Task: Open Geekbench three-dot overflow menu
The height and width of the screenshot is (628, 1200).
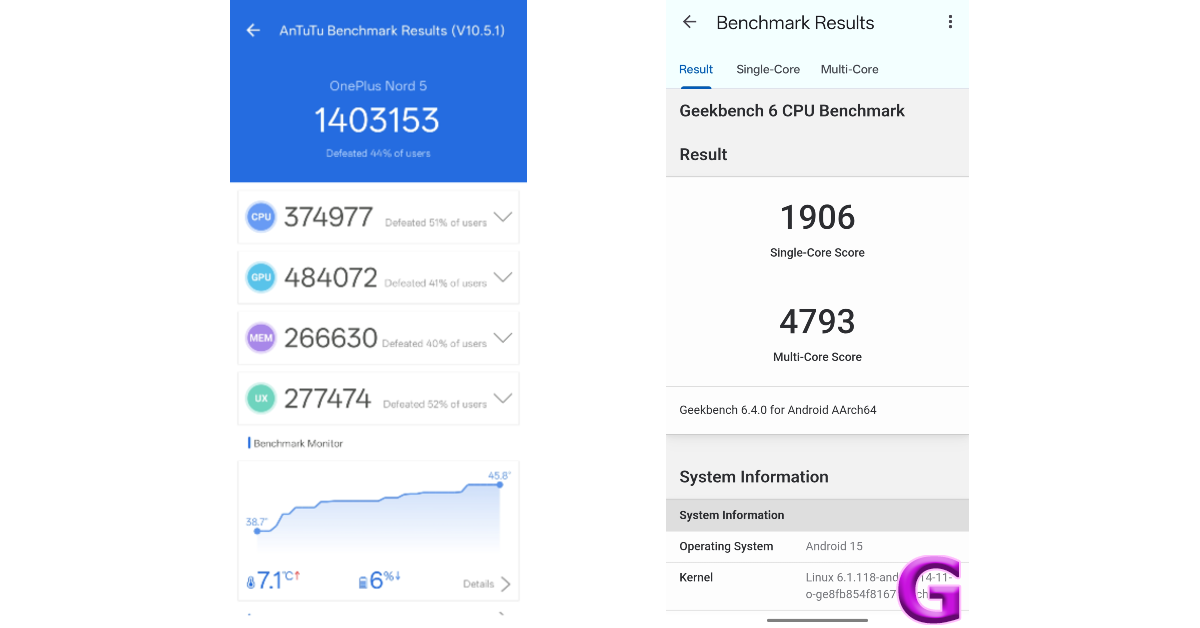Action: (x=950, y=22)
